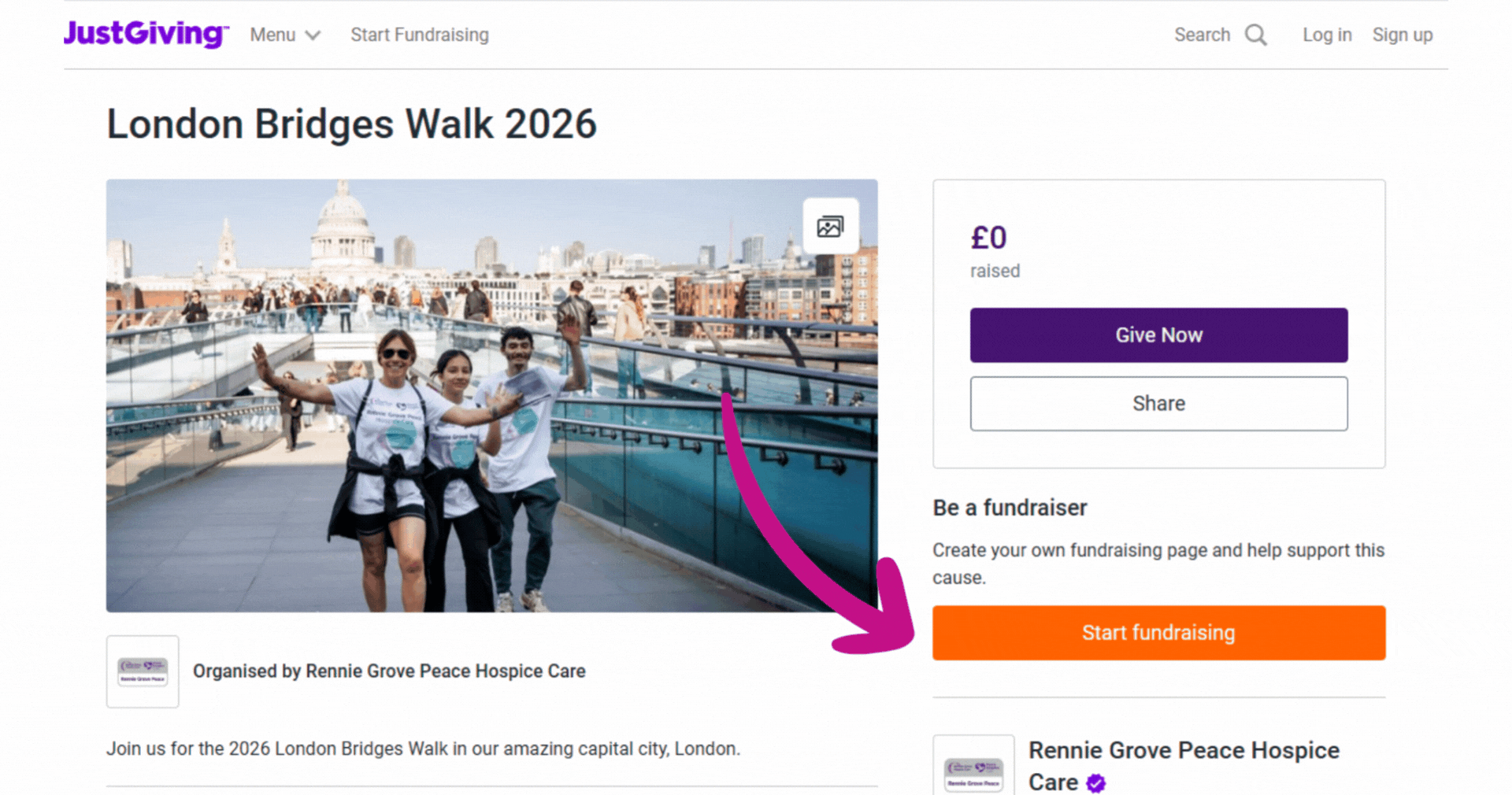Viewport: 1512px width, 795px height.
Task: Click 'Organised by Rennie Grove Peace Hospice Care'
Action: point(389,671)
